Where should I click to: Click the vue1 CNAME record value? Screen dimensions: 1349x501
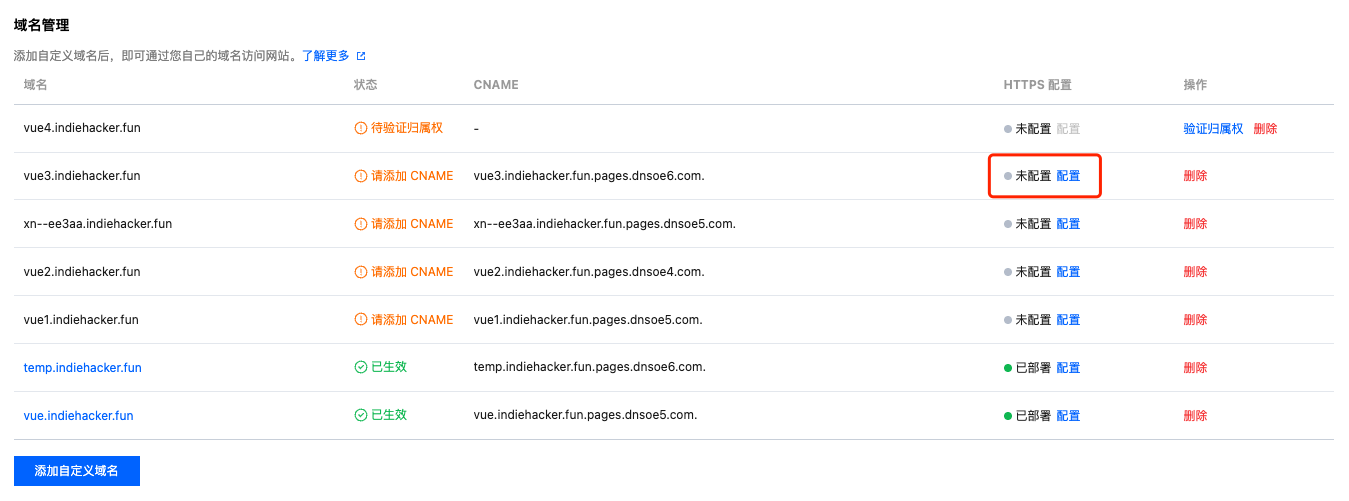click(587, 320)
